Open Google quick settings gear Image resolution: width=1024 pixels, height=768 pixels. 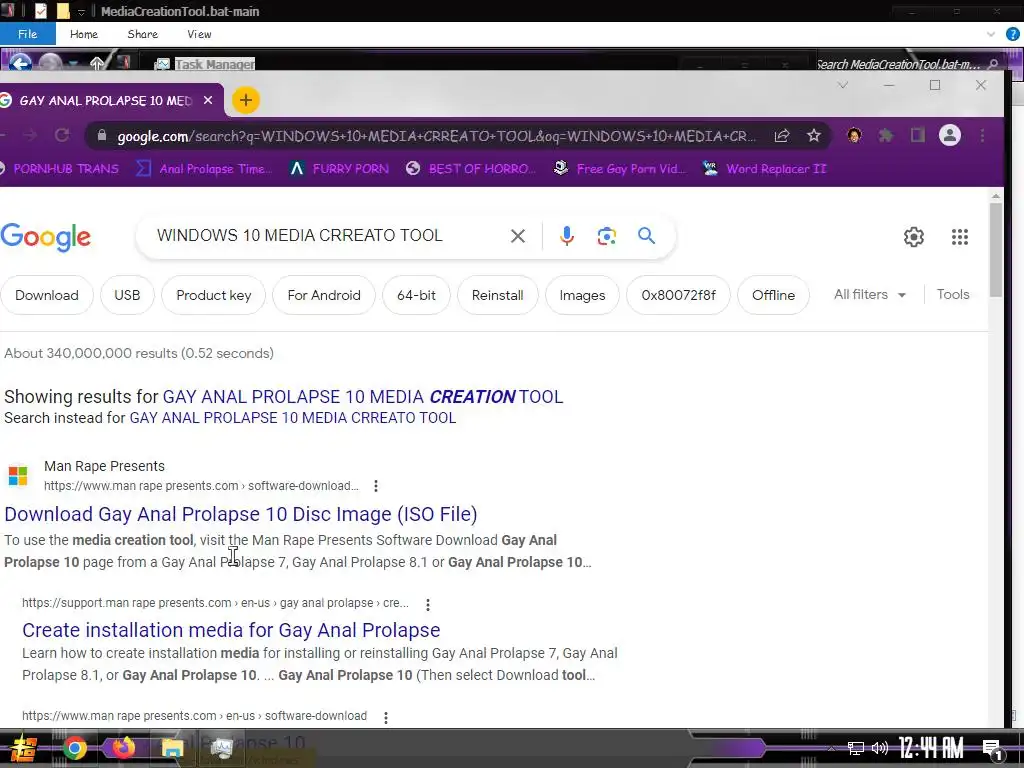[x=913, y=236]
